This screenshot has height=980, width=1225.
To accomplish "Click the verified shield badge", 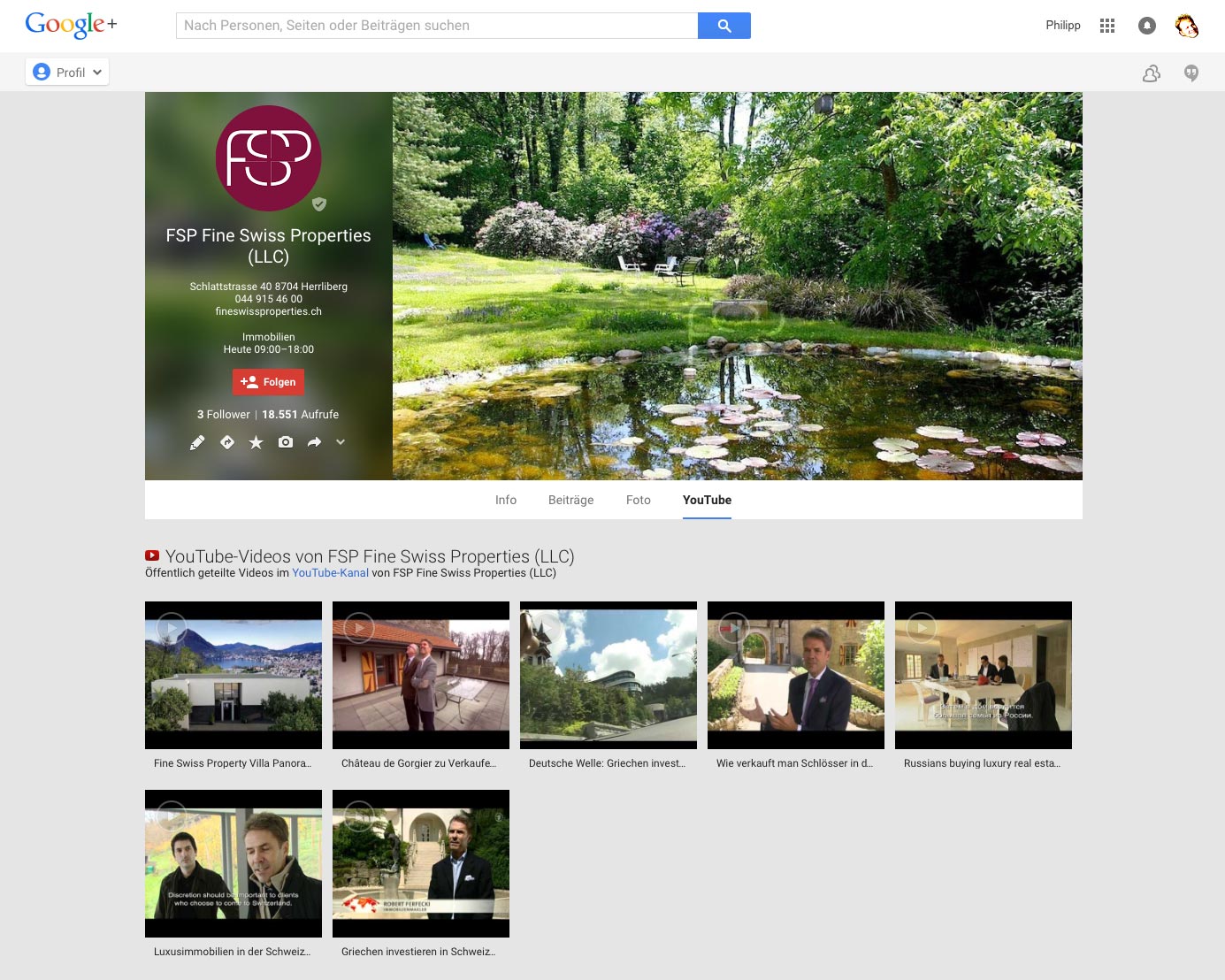I will tap(319, 204).
